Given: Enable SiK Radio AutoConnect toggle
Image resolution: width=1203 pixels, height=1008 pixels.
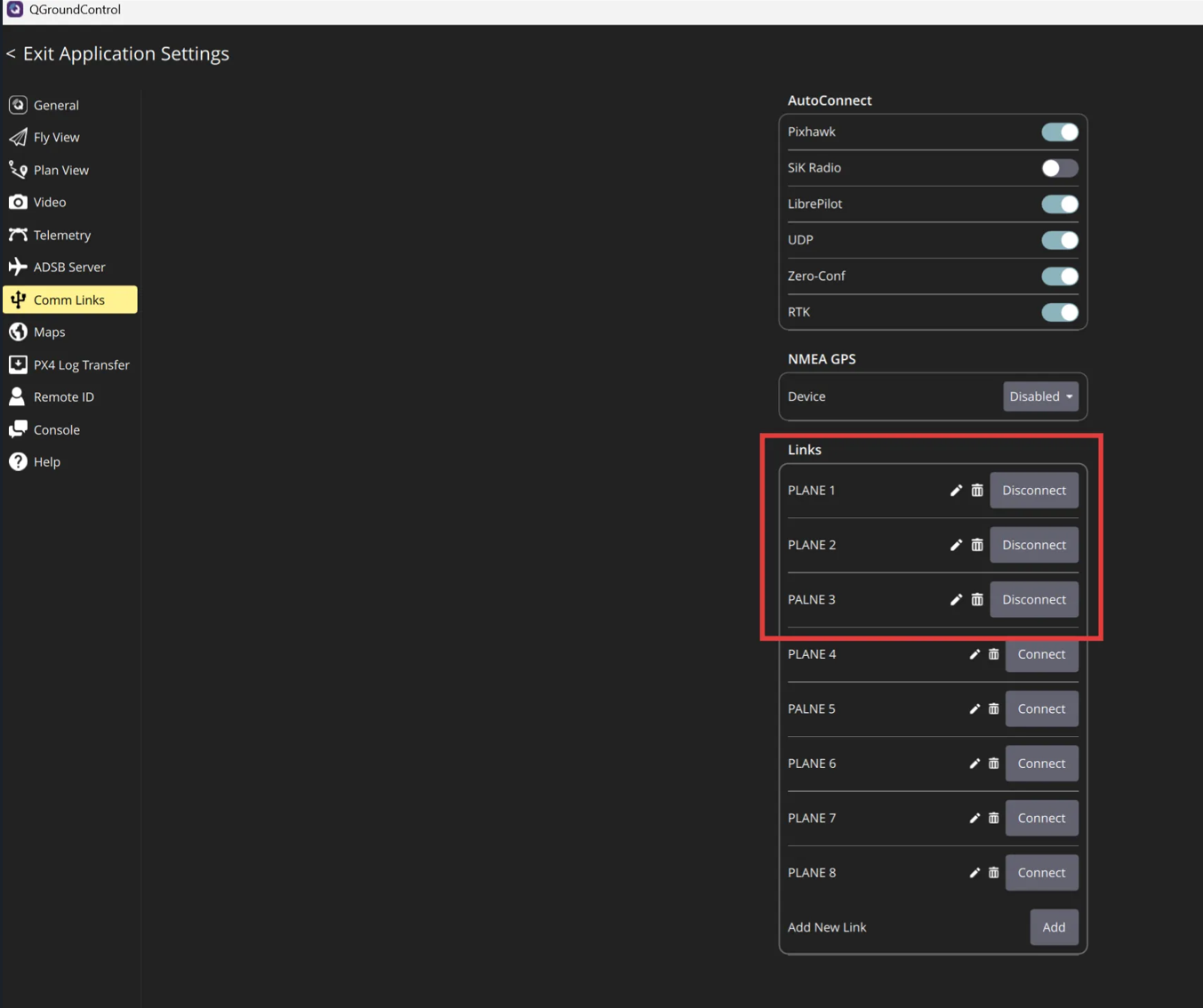Looking at the screenshot, I should click(x=1060, y=168).
